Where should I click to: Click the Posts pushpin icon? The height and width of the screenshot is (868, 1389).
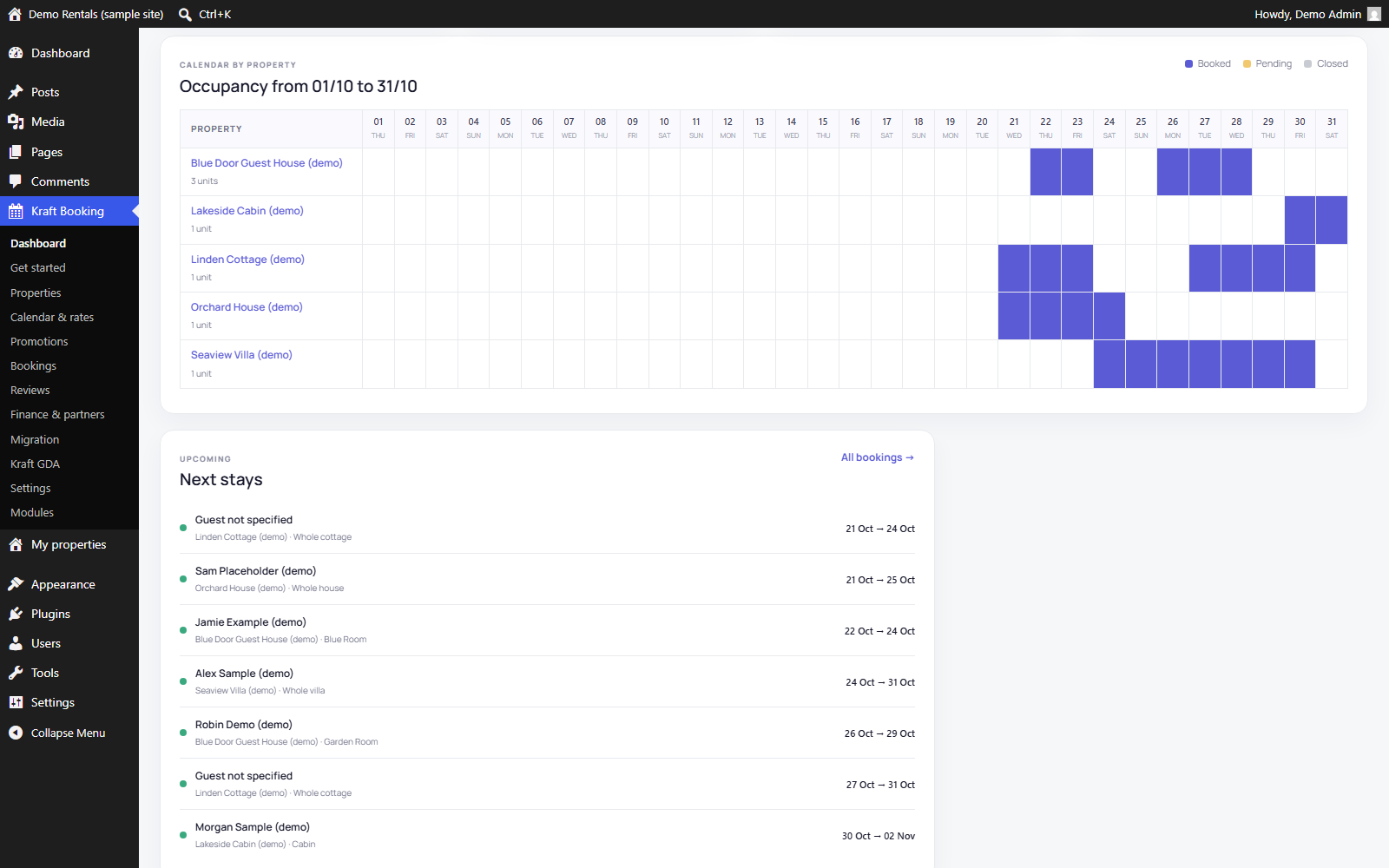click(16, 92)
